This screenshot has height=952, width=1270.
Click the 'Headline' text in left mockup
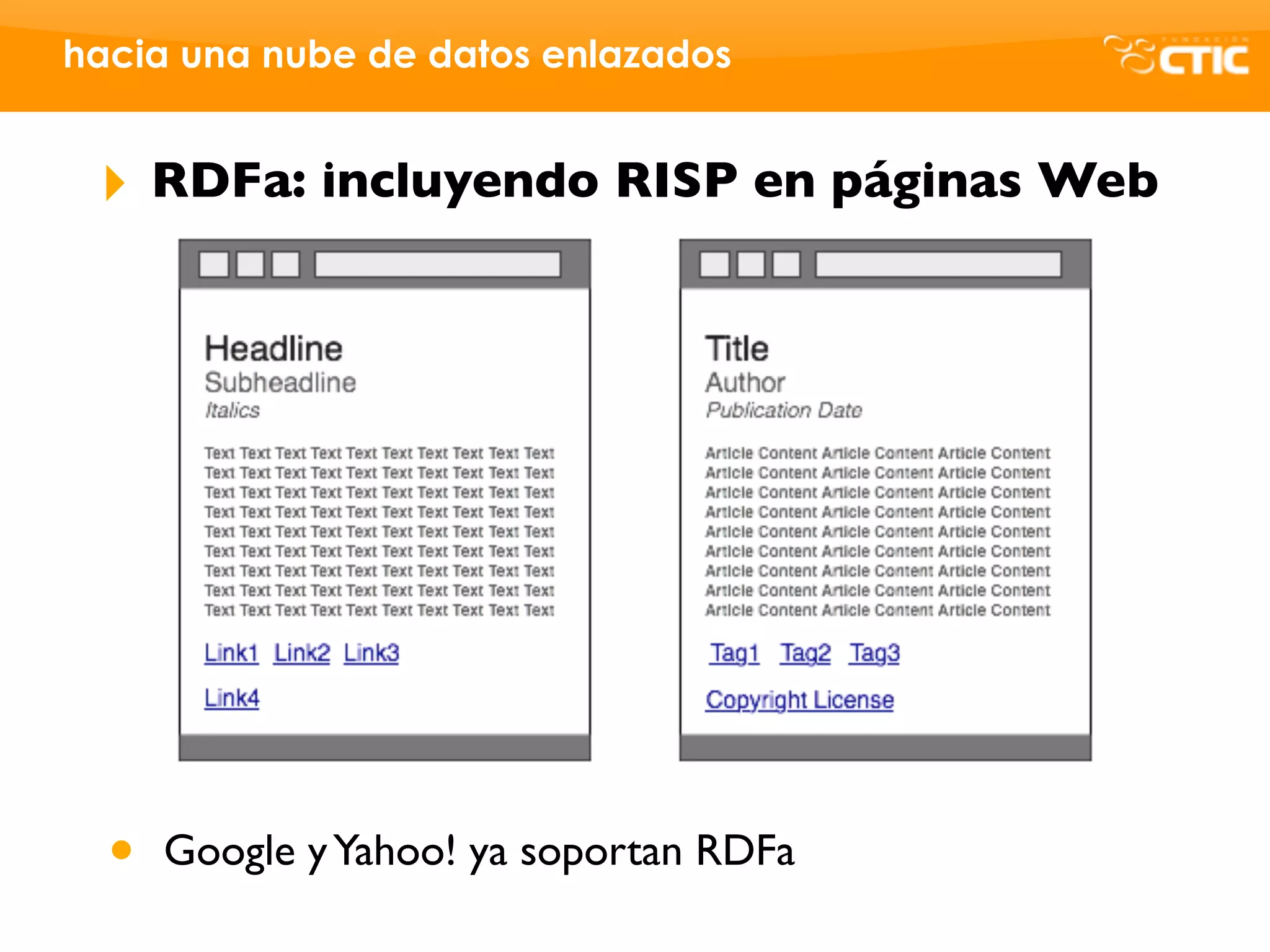pos(273,348)
